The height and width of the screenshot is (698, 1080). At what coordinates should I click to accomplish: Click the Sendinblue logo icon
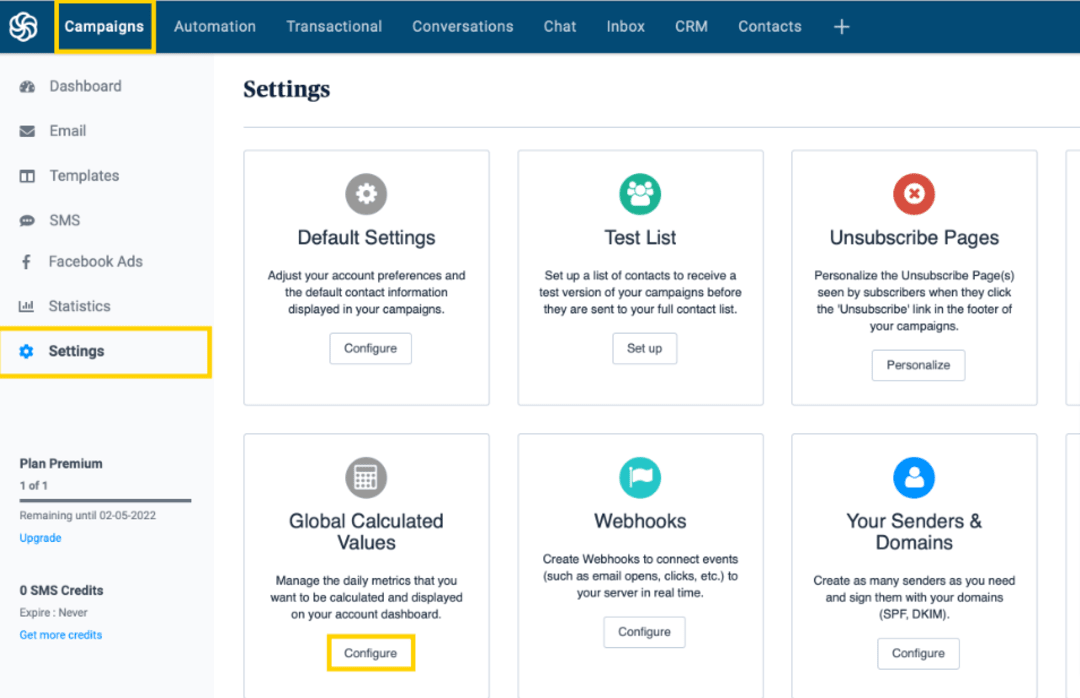click(22, 26)
